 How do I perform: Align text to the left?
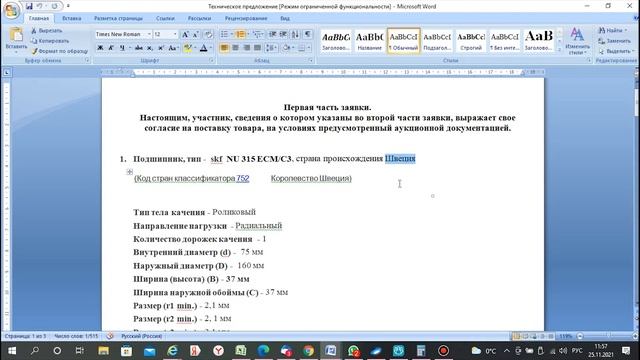click(224, 48)
